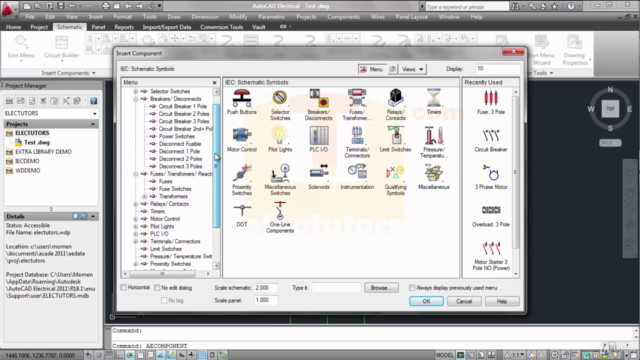Enable the No edit dialog checkbox
This screenshot has width=640, height=360.
pos(157,288)
